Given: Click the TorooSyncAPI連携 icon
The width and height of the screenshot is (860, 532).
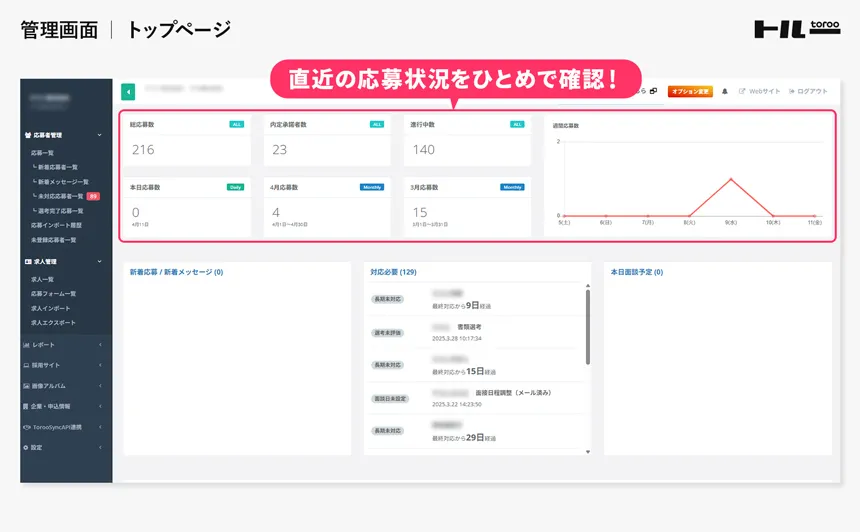Looking at the screenshot, I should point(26,427).
